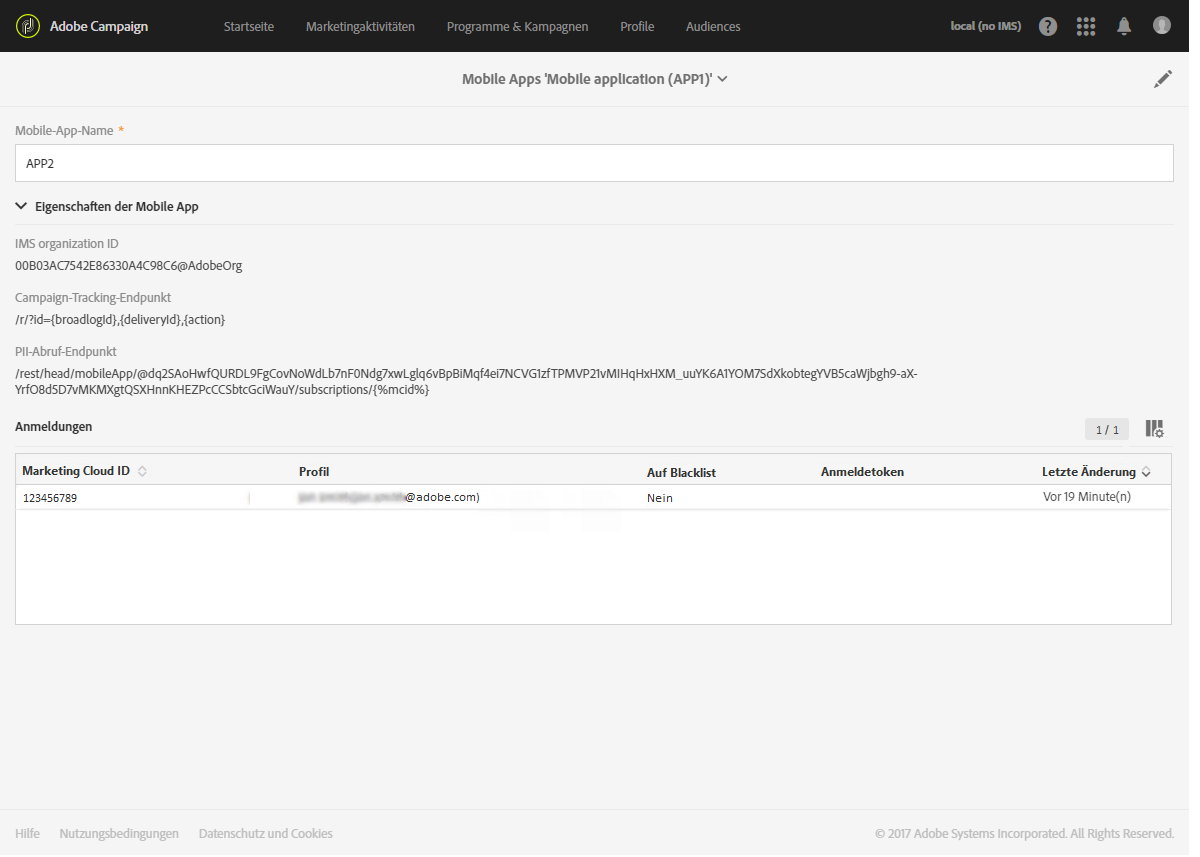Click the Adobe Campaign title text

tap(99, 27)
